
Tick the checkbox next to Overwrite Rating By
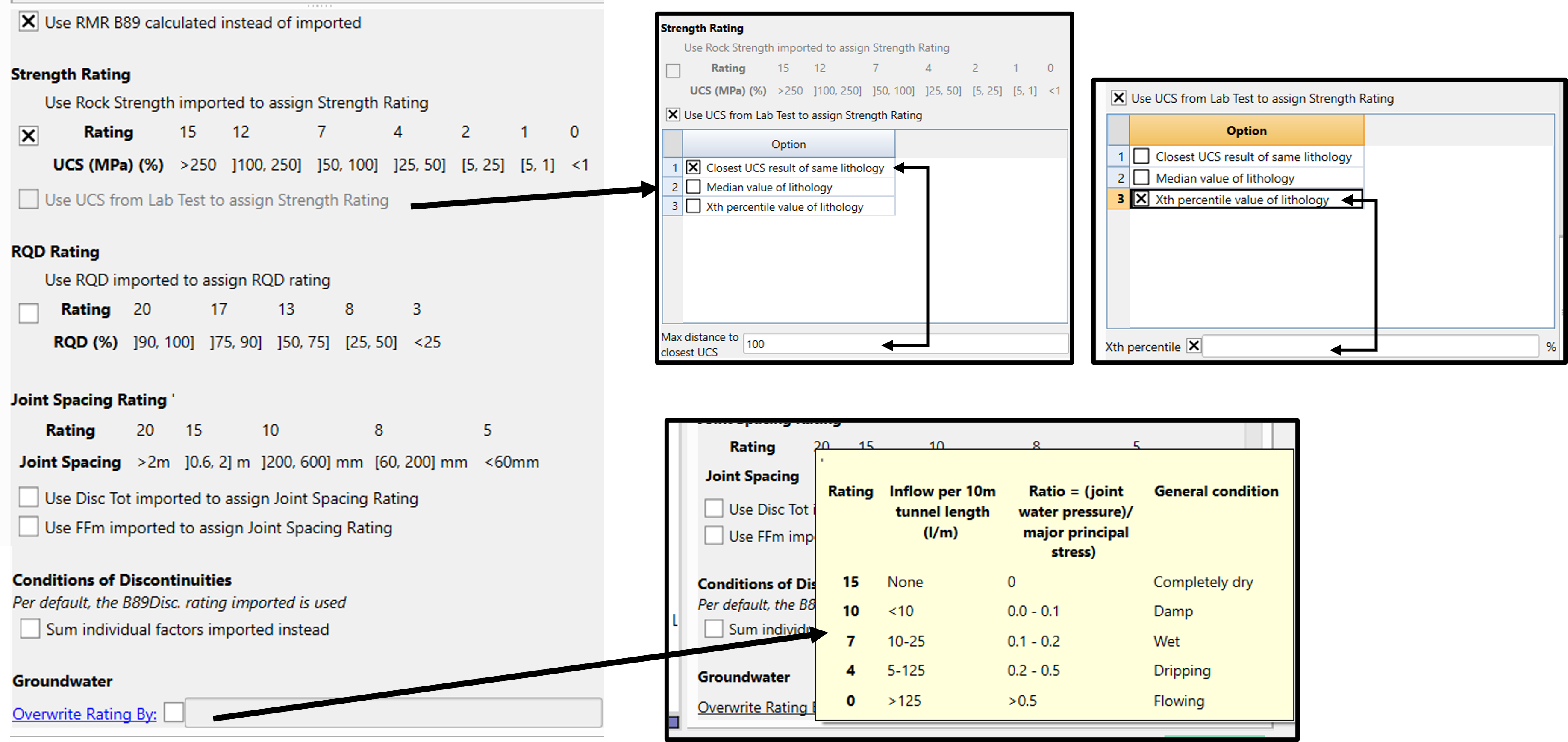pyautogui.click(x=174, y=712)
